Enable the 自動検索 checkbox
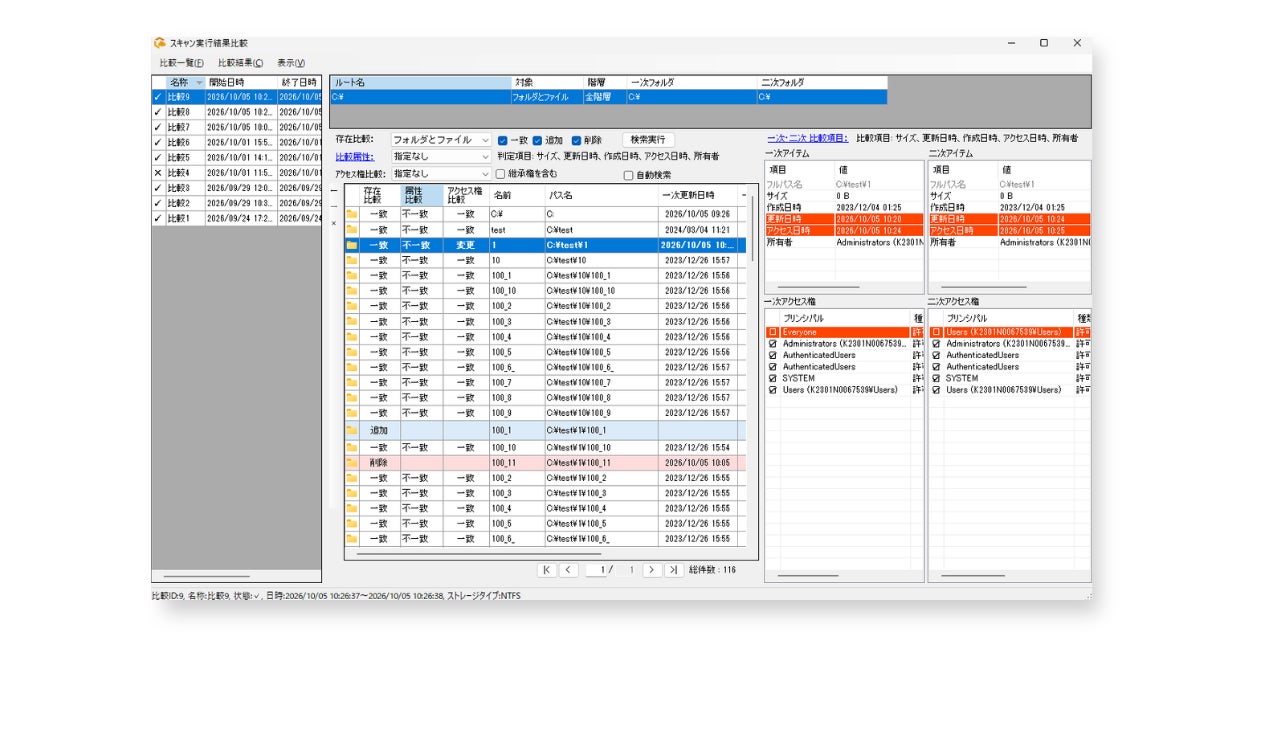This screenshot has width=1280, height=740. 628,175
